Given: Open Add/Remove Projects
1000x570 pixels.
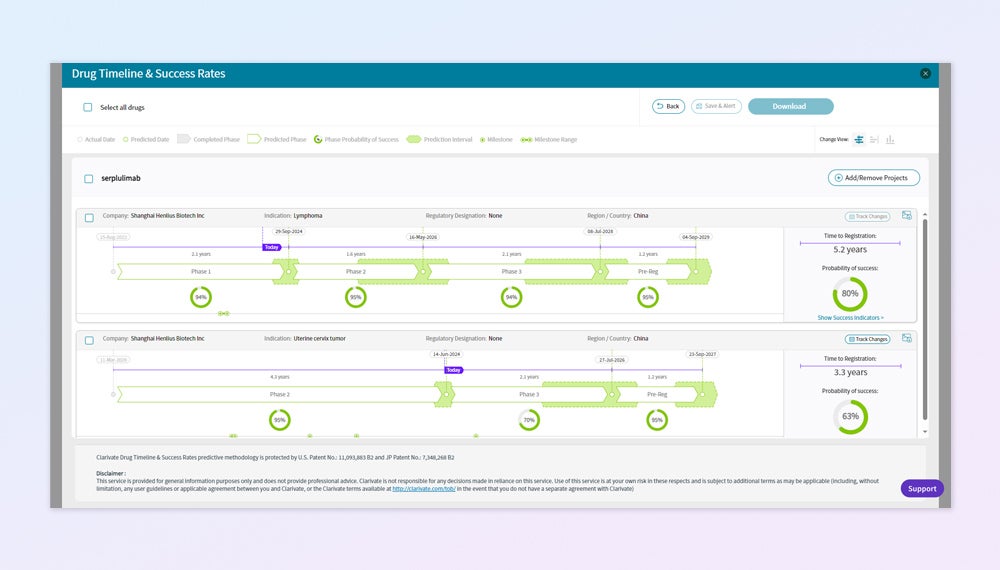Looking at the screenshot, I should tap(873, 178).
